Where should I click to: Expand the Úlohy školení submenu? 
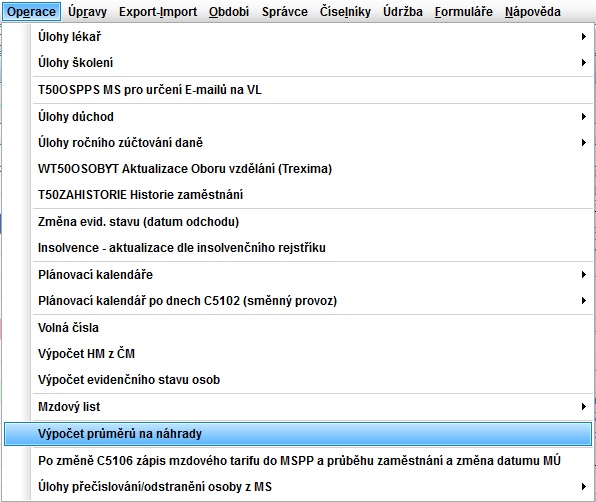[x=312, y=63]
